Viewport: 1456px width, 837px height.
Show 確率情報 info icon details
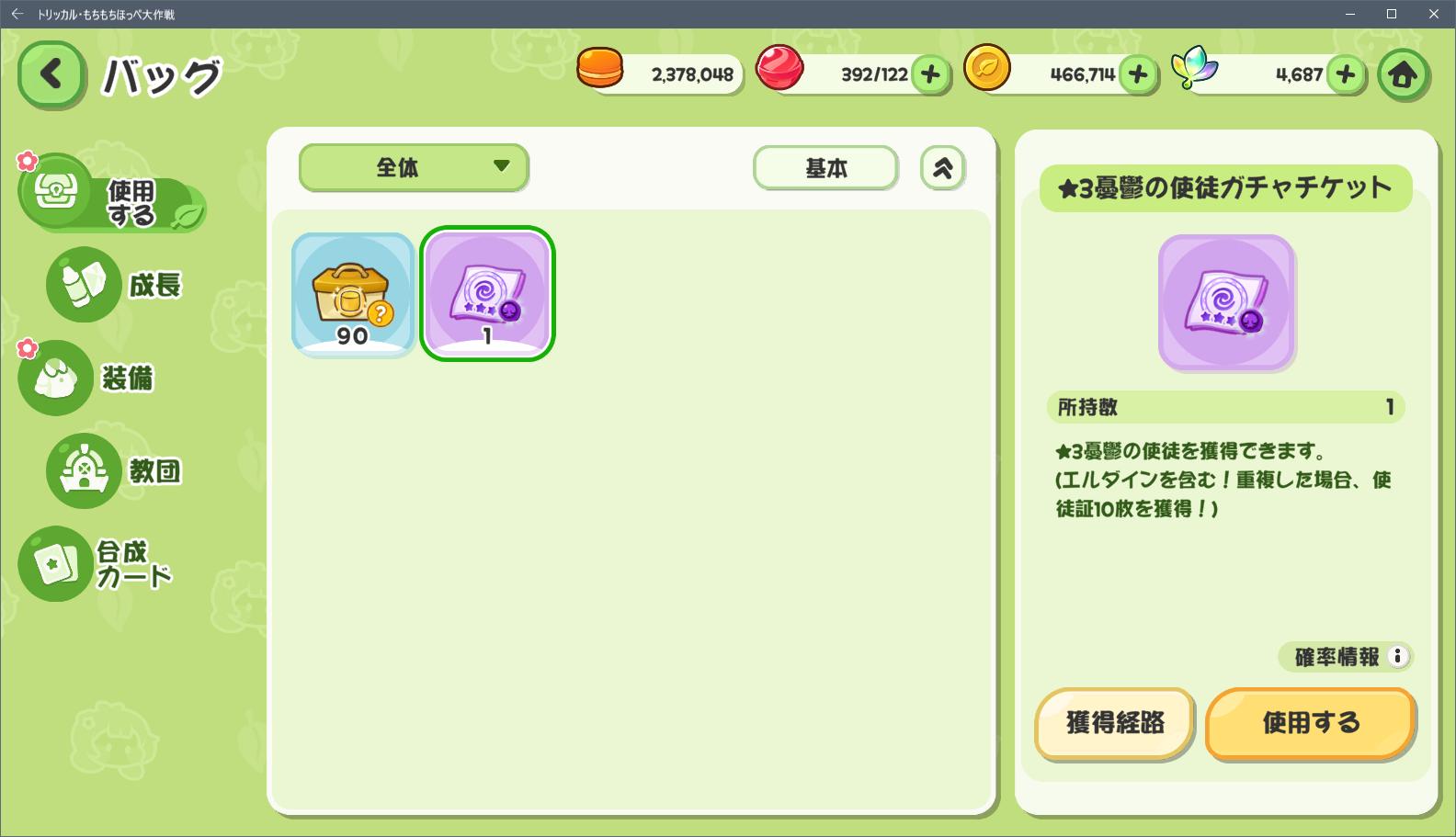tap(1397, 657)
